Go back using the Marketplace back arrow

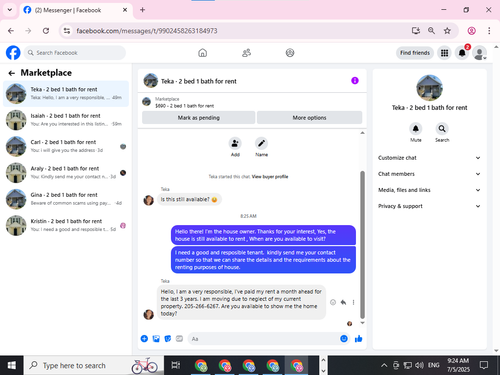coord(12,73)
